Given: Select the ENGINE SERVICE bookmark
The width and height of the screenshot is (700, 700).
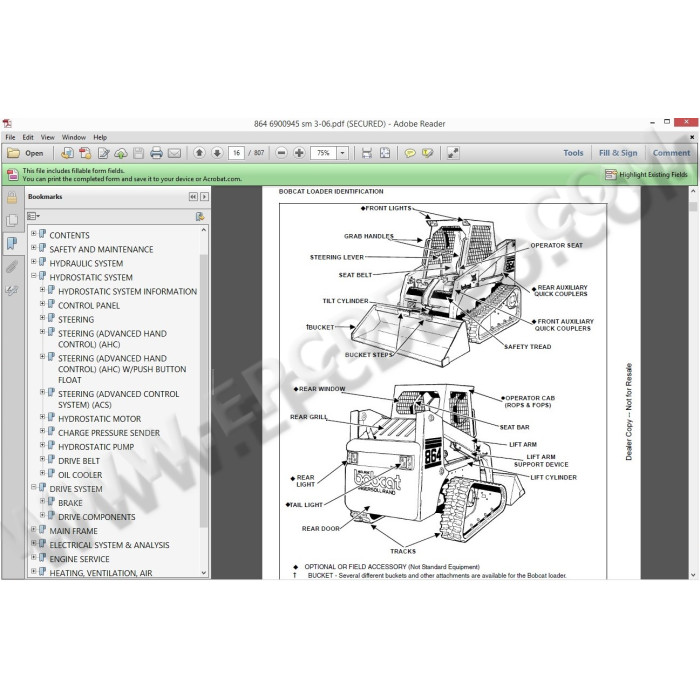Looking at the screenshot, I should [x=79, y=559].
